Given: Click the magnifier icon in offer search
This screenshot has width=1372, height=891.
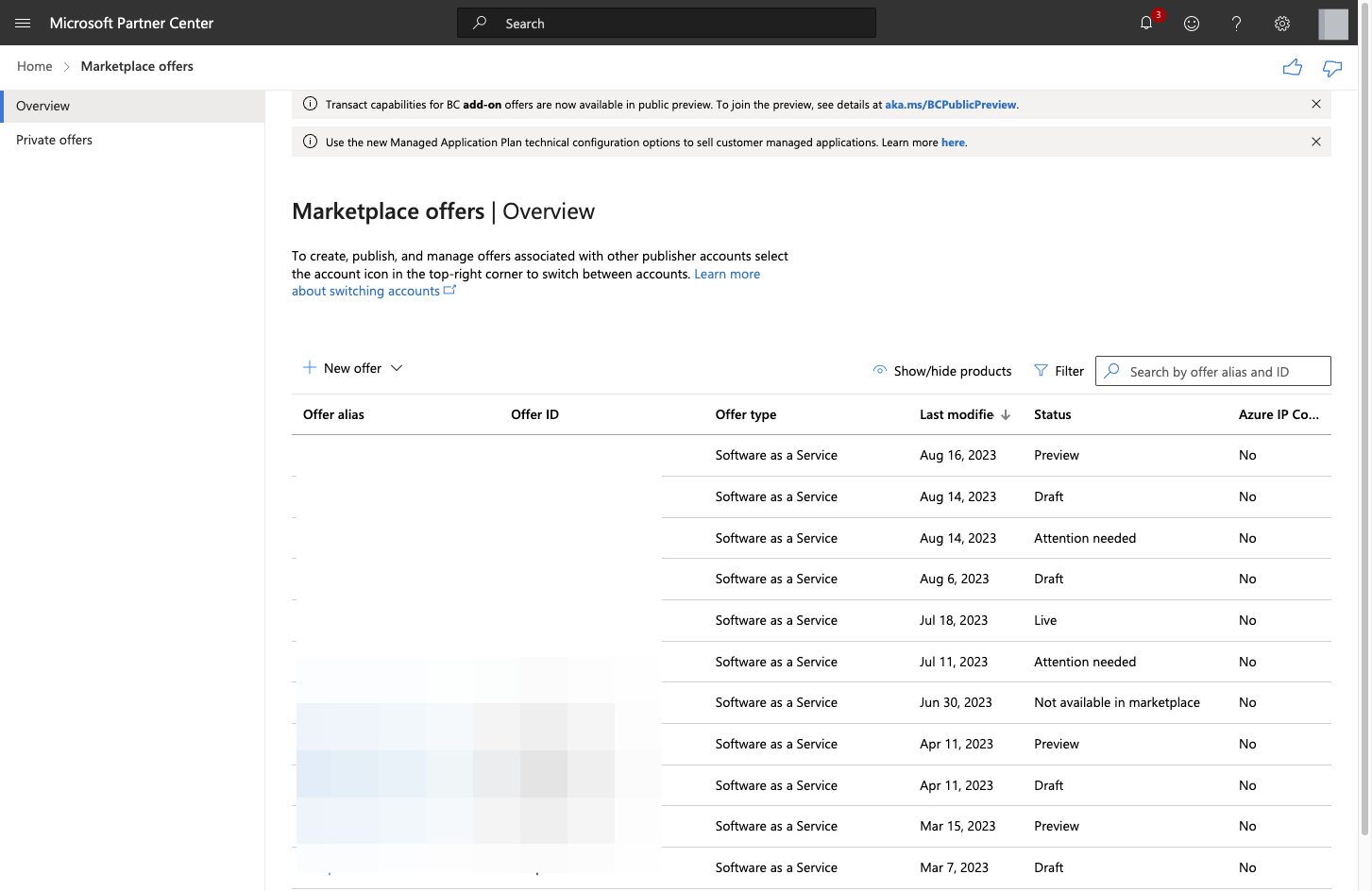Looking at the screenshot, I should 1112,371.
